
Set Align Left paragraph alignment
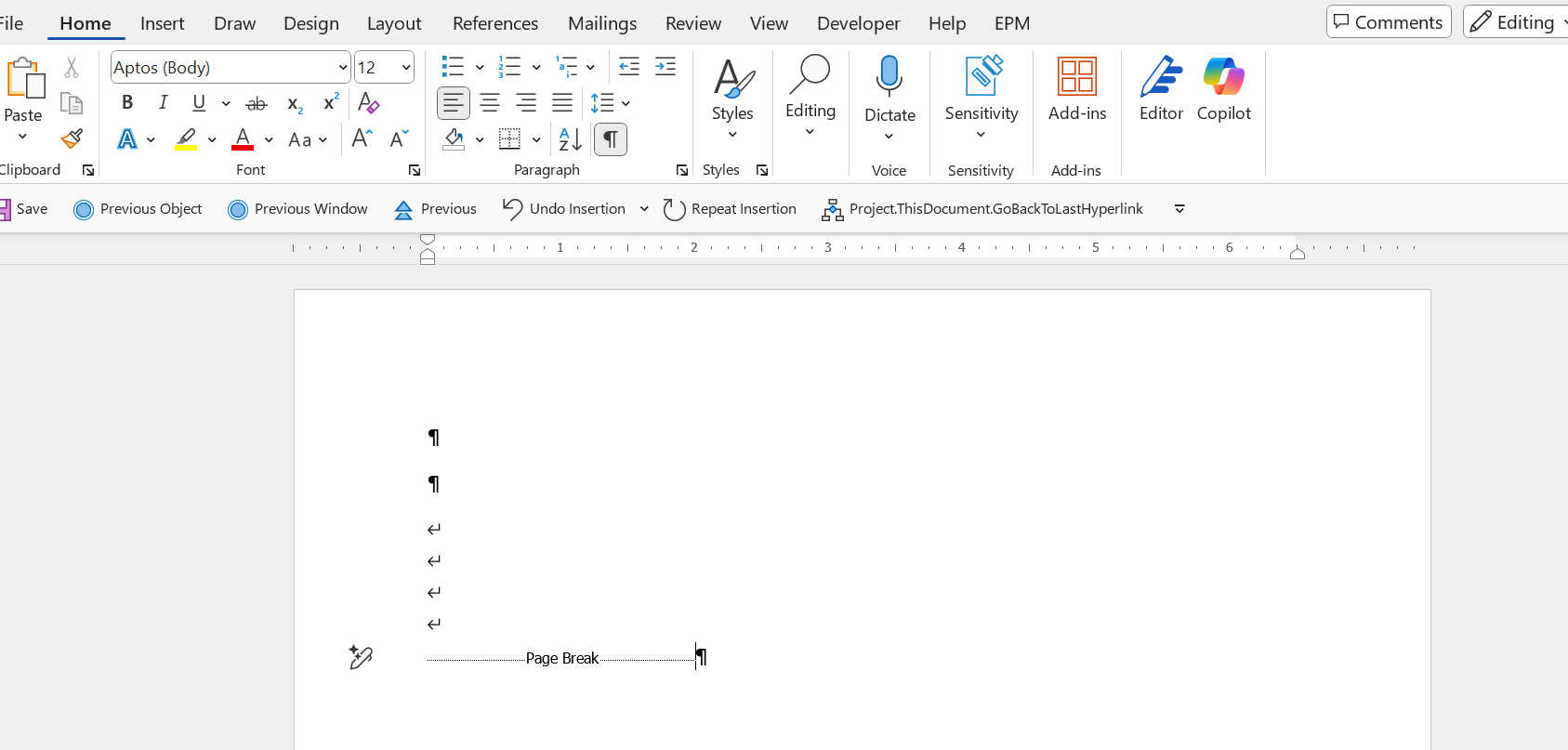(x=454, y=102)
